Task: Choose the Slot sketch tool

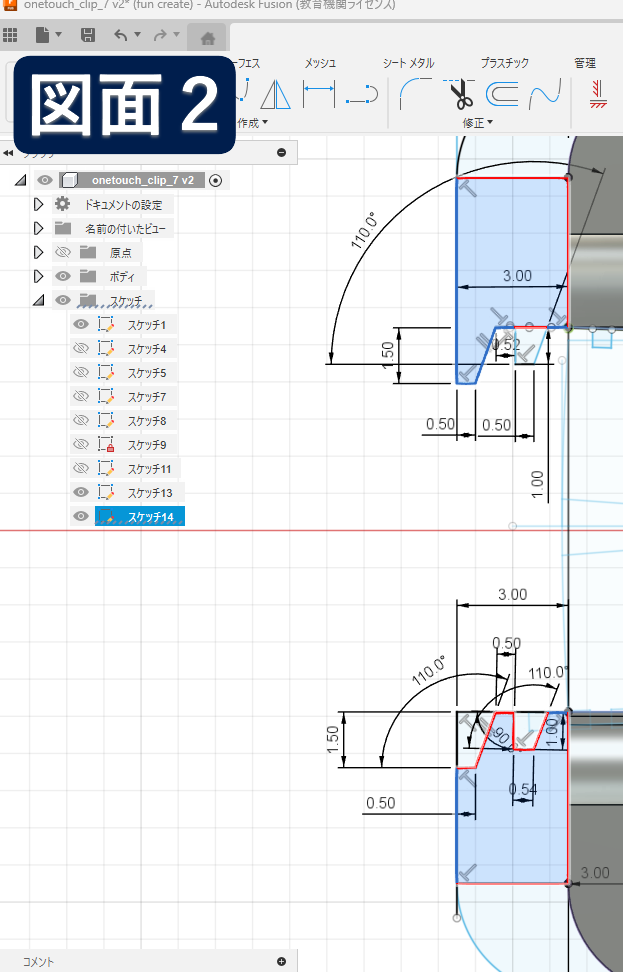Action: click(362, 95)
